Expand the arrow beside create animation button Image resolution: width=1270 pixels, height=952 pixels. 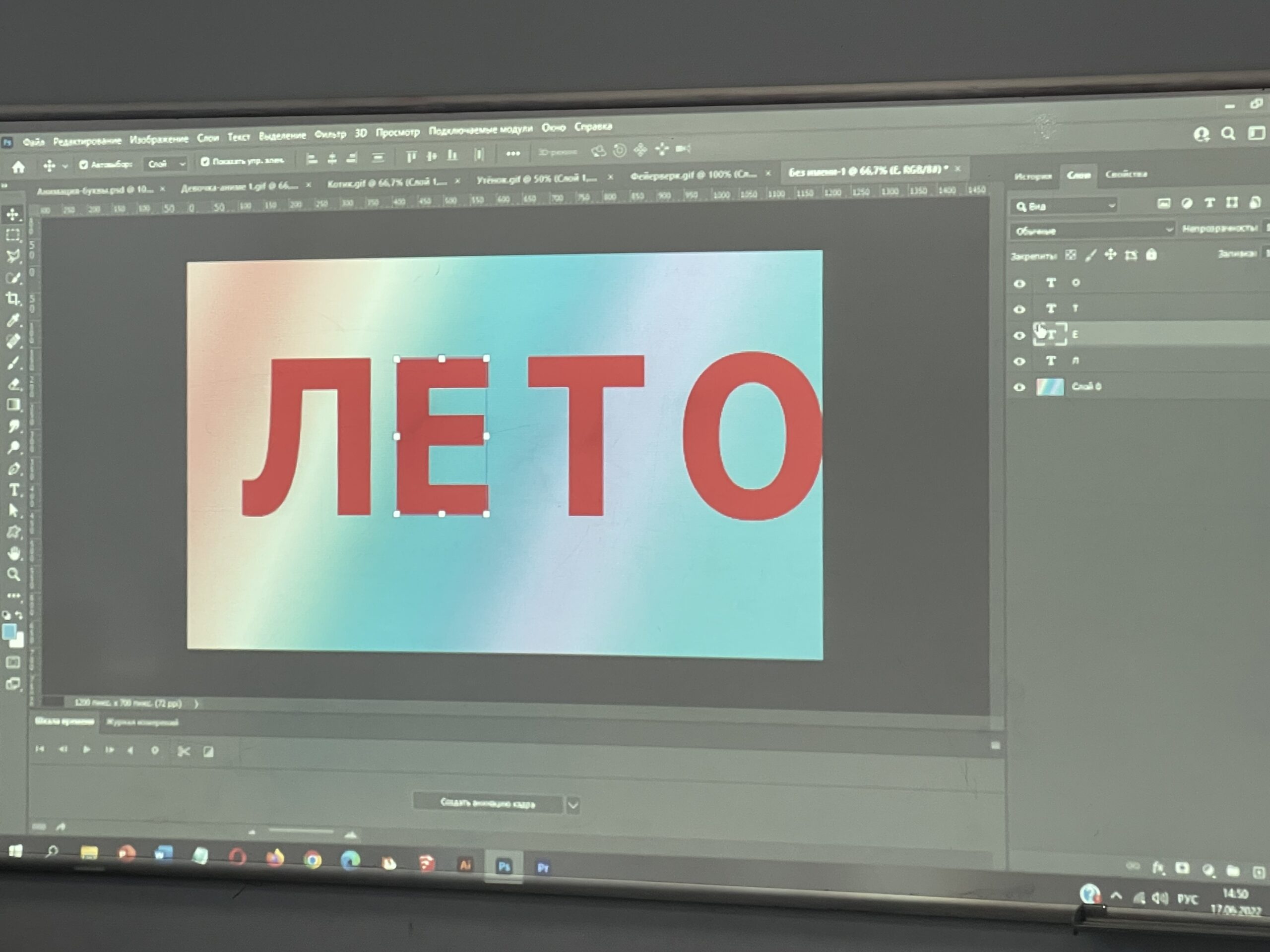[x=573, y=805]
